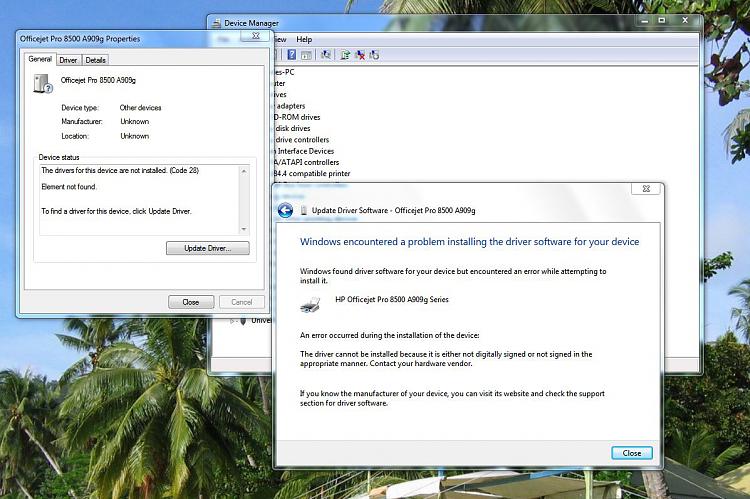
Task: Click 'An error occurred during the installation of the device:'
Action: 389,335
